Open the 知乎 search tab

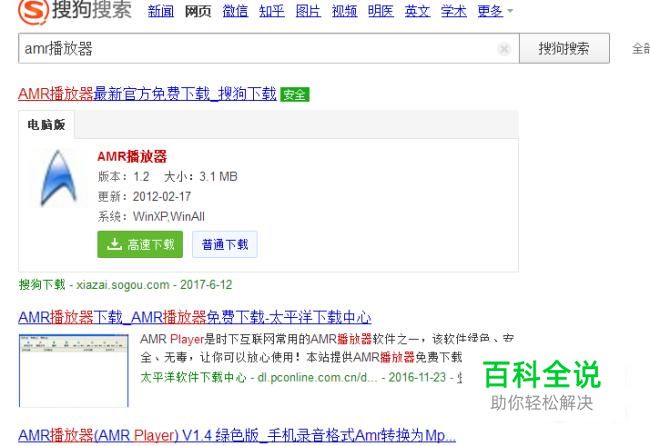[272, 11]
